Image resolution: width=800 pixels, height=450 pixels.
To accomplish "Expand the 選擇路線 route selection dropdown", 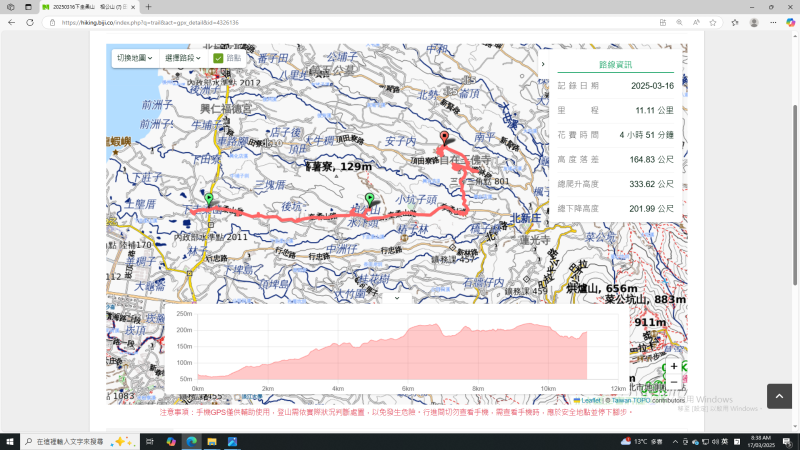I will tap(183, 58).
